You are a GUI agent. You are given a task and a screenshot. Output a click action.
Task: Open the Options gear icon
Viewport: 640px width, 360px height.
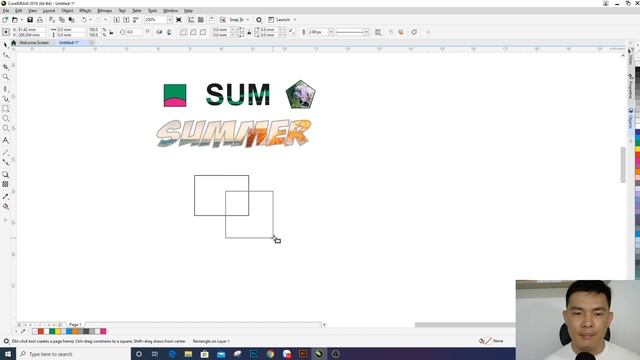point(259,20)
